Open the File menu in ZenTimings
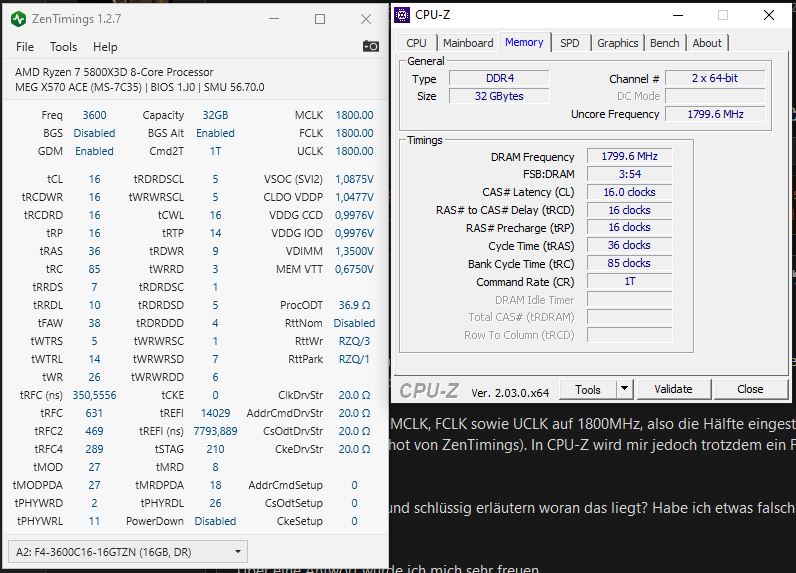 25,47
